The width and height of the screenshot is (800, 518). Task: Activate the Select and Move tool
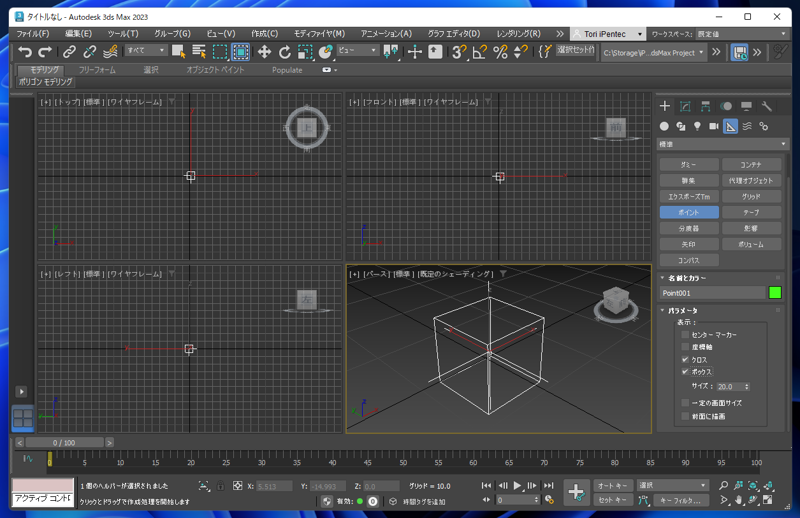(264, 52)
